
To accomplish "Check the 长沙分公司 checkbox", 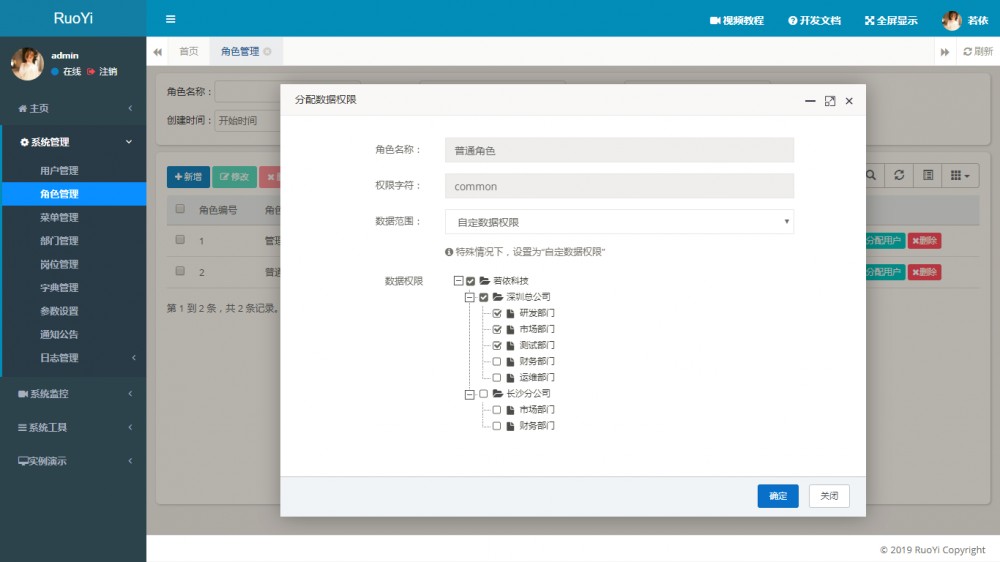I will [x=483, y=394].
